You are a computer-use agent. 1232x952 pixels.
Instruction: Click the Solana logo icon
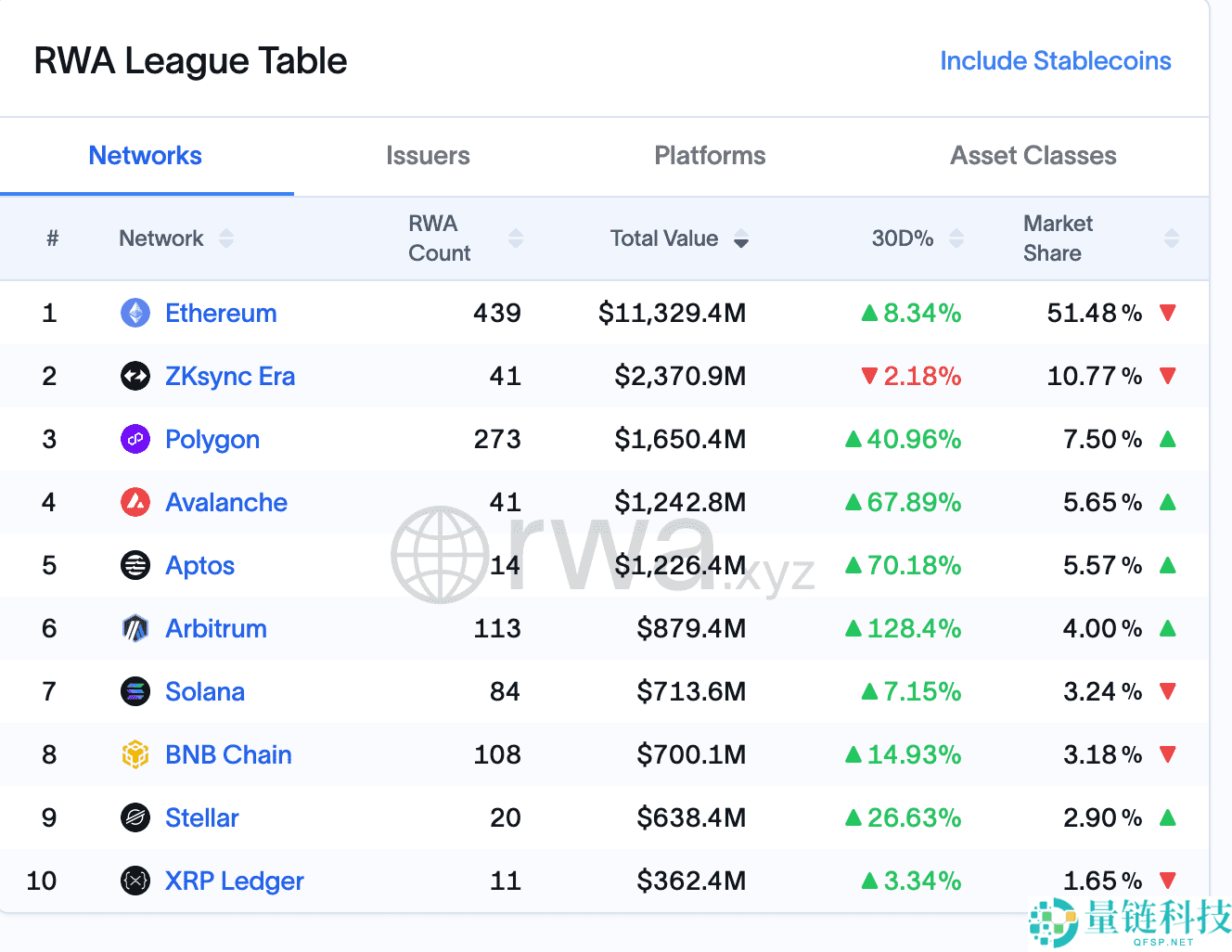[x=135, y=691]
